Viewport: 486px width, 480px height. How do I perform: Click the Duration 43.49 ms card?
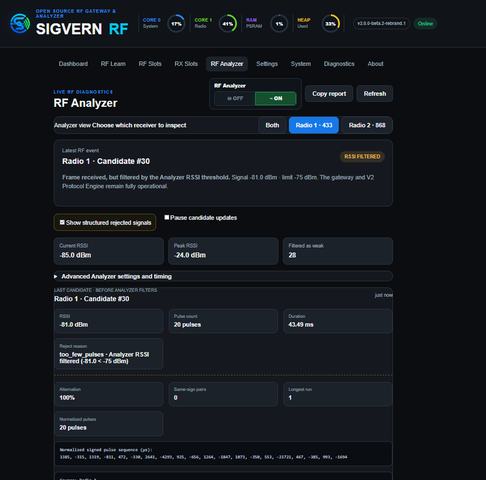pos(338,321)
